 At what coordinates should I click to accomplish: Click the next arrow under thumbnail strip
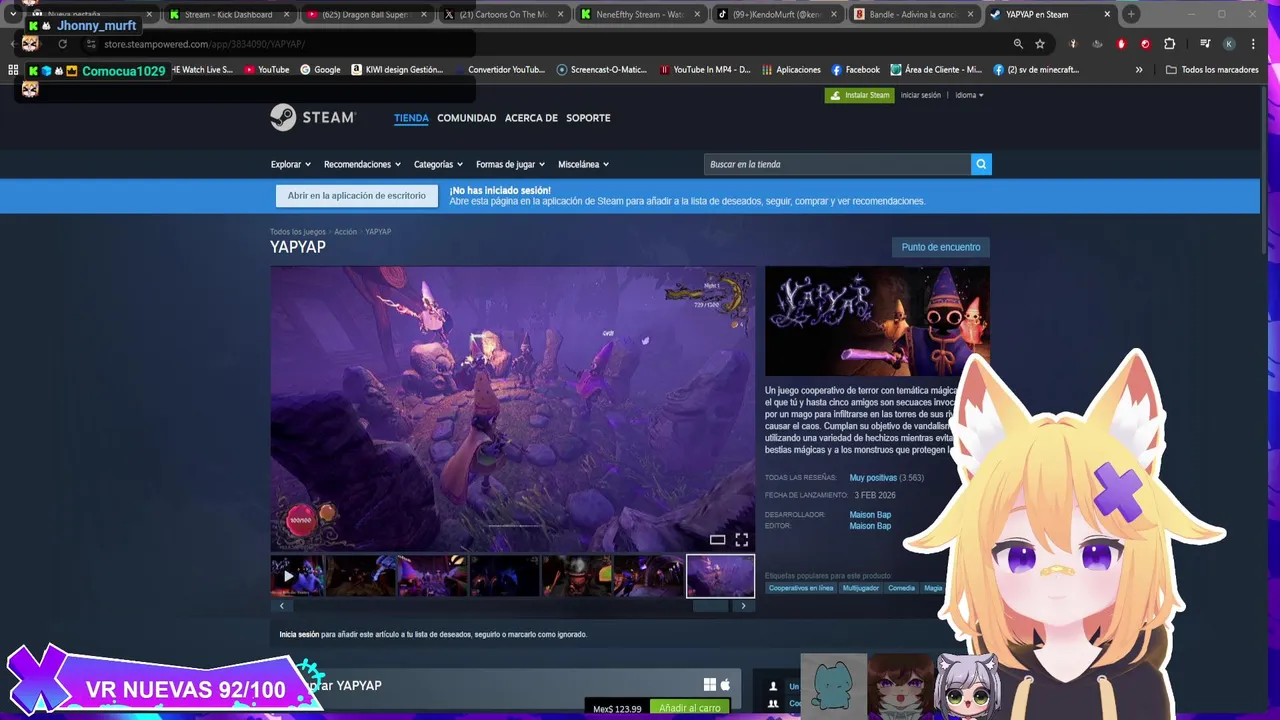743,606
